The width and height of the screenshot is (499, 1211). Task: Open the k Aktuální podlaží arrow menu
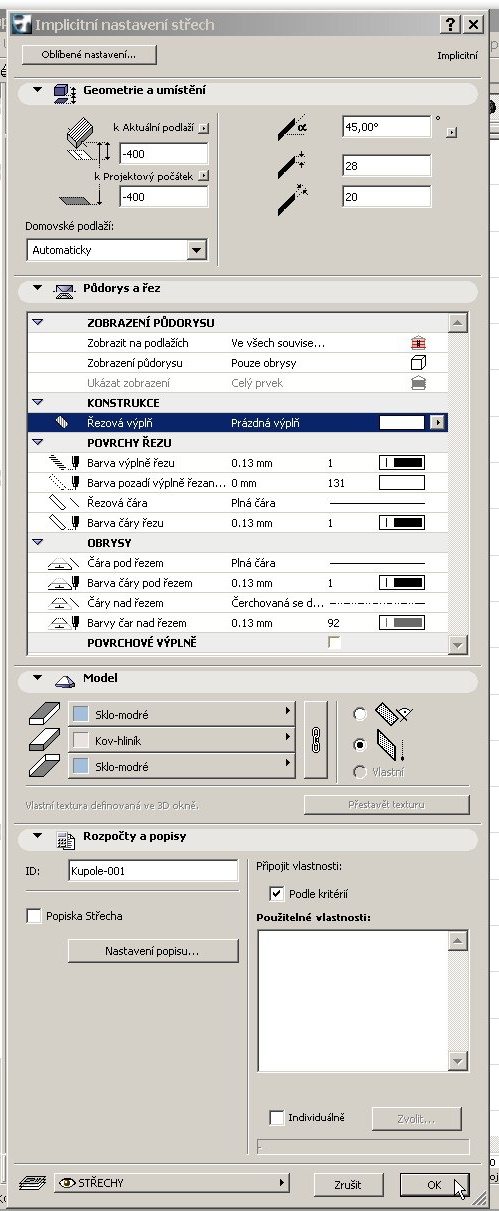pyautogui.click(x=203, y=129)
